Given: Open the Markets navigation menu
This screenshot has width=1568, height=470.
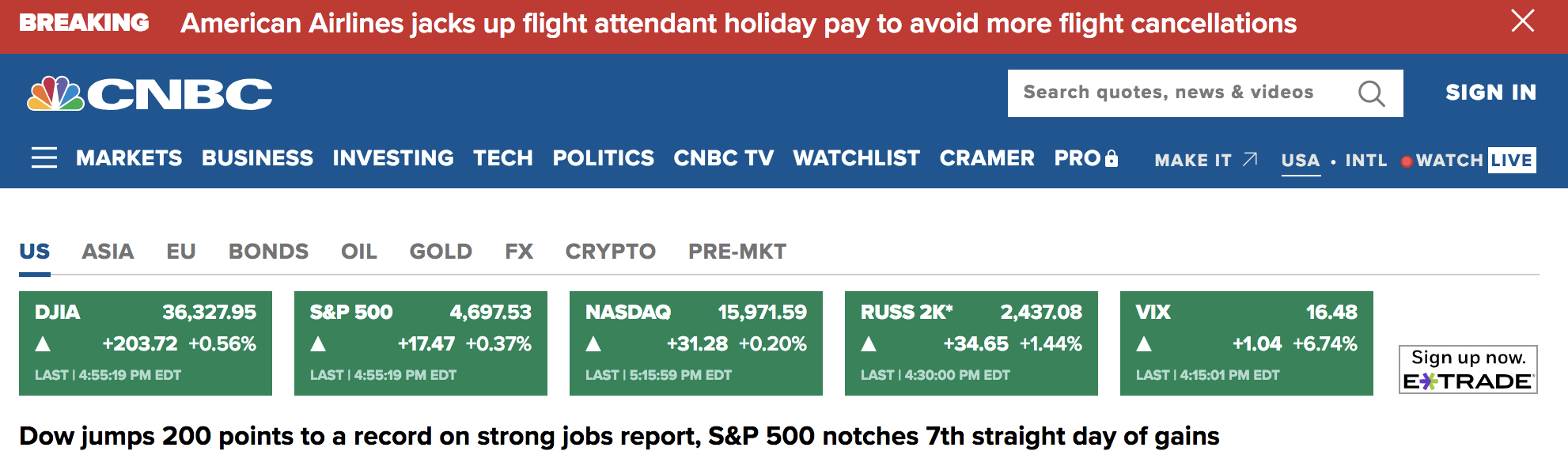Looking at the screenshot, I should point(129,158).
